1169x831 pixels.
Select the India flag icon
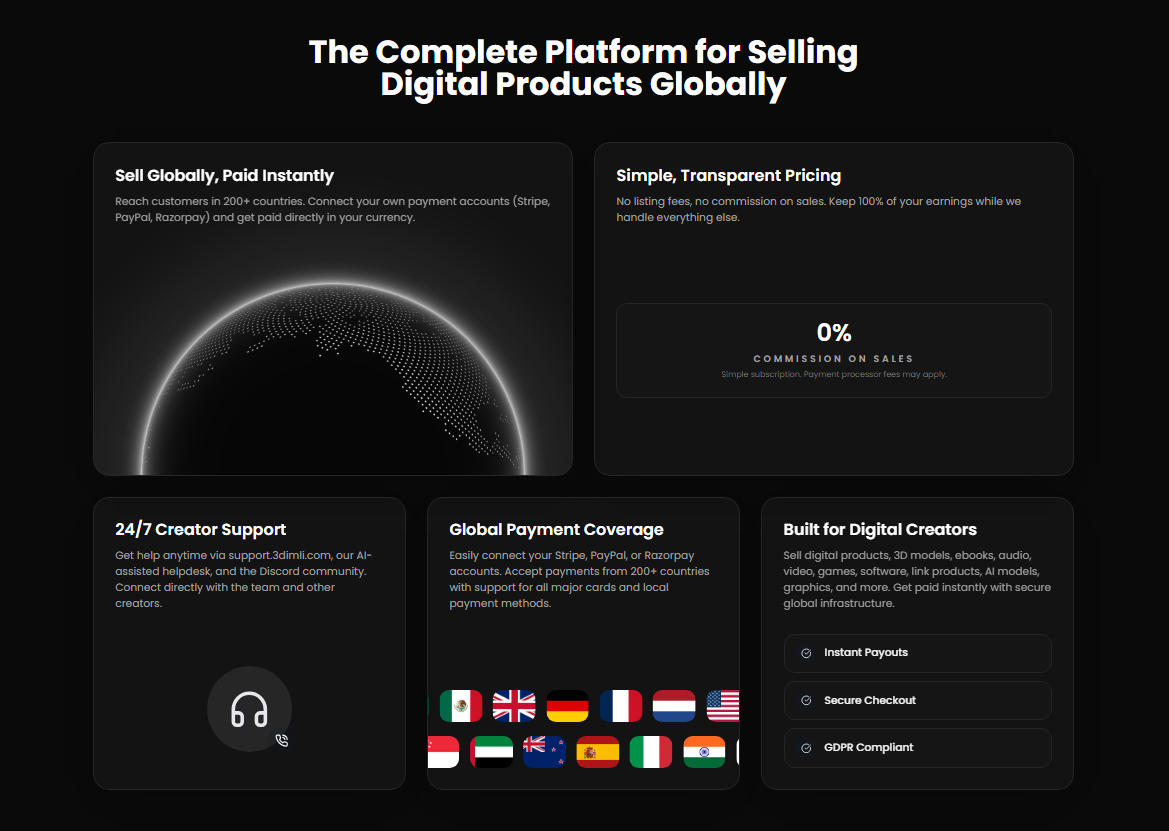pos(704,752)
